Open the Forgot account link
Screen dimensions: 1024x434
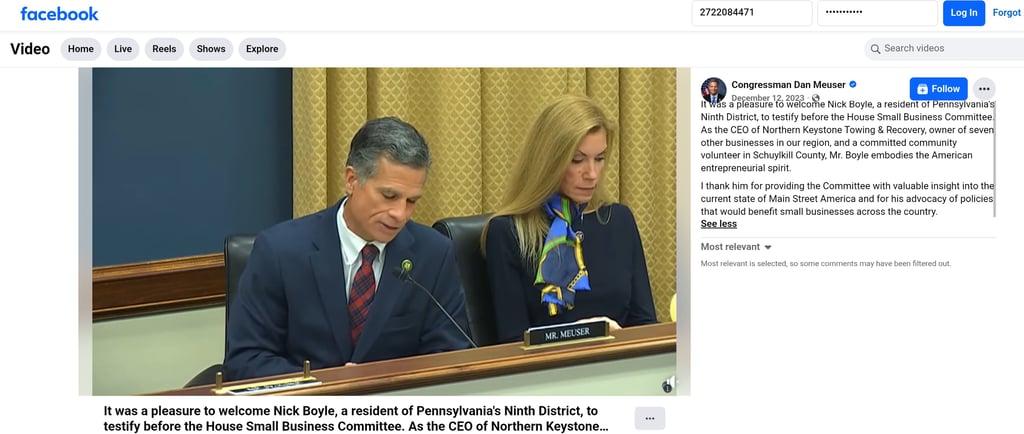coord(1007,13)
